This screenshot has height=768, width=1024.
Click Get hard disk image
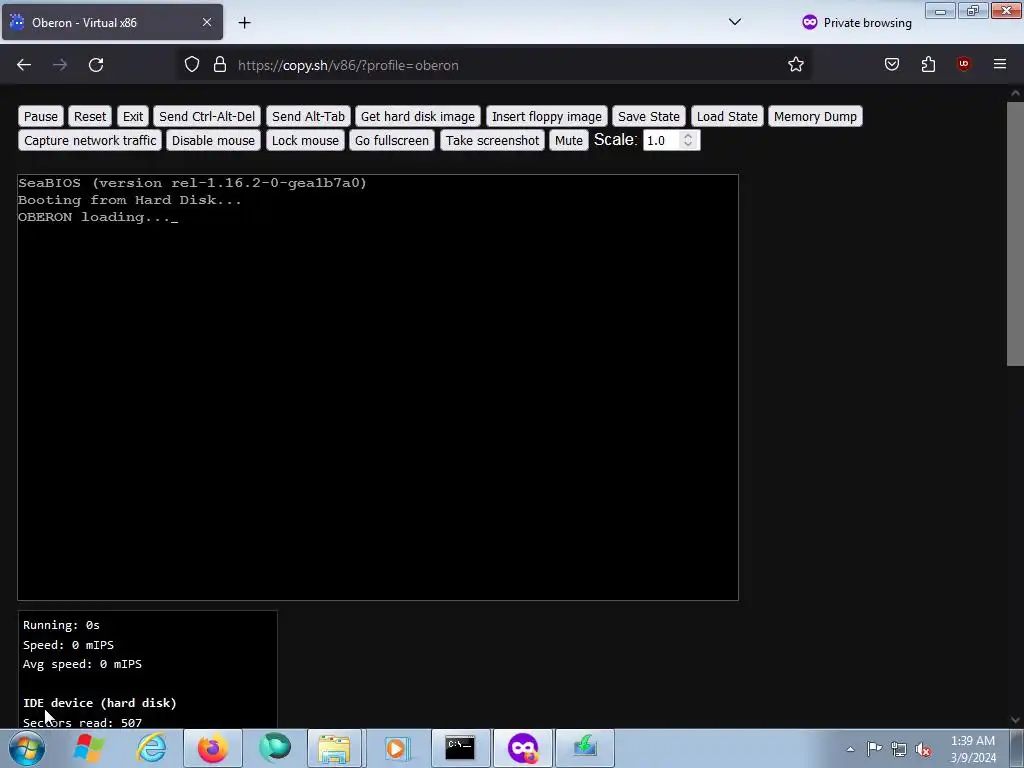click(x=418, y=116)
